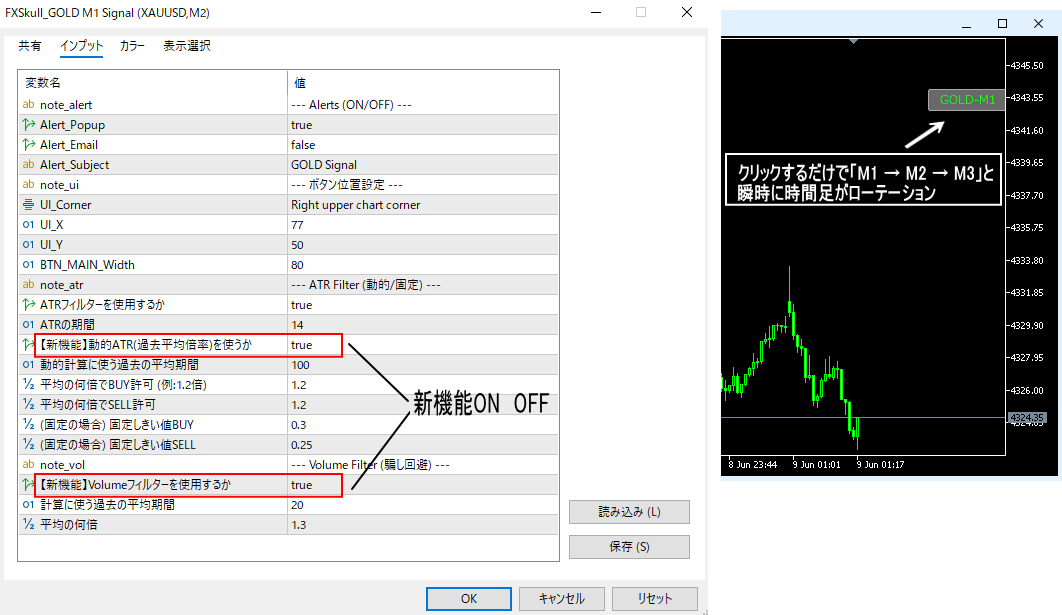Image resolution: width=1062 pixels, height=615 pixels.
Task: Go to the 表示選択 tab
Action: point(187,45)
